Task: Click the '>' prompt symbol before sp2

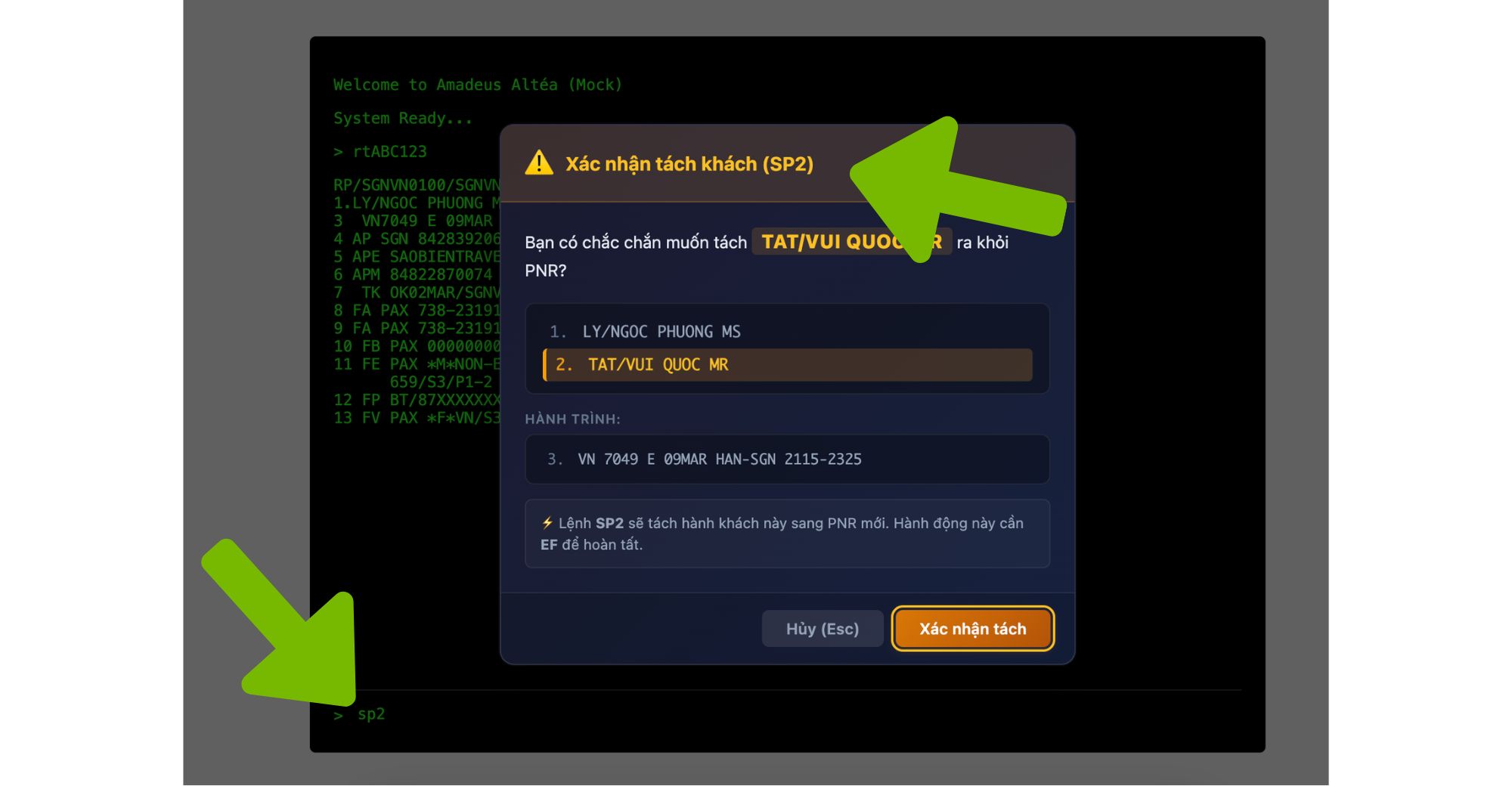Action: click(x=338, y=715)
